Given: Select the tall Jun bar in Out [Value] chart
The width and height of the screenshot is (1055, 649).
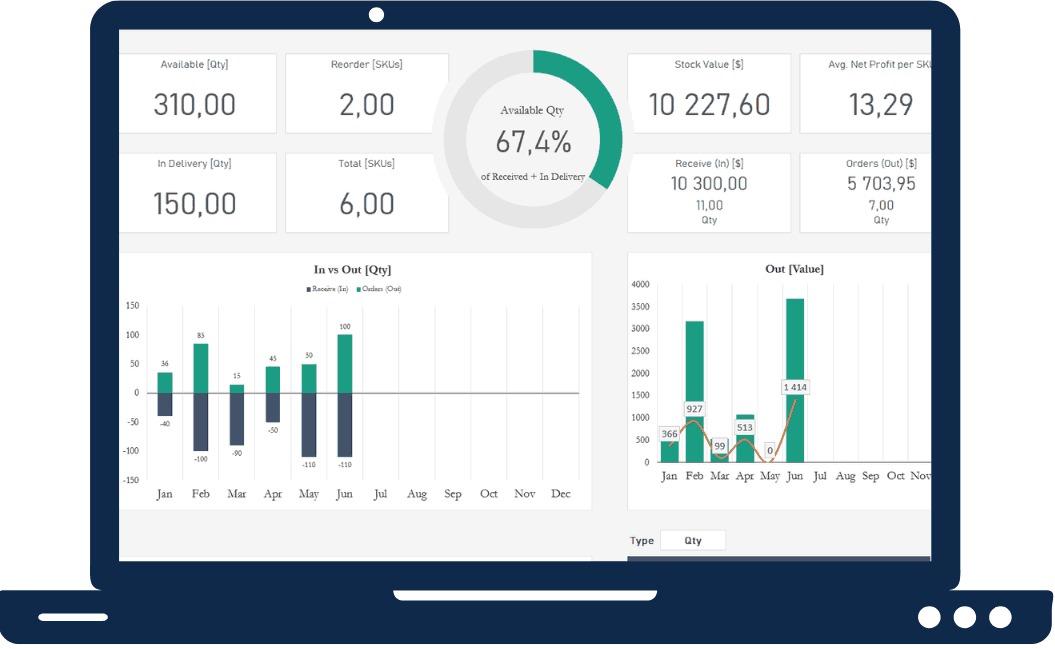Looking at the screenshot, I should (795, 380).
